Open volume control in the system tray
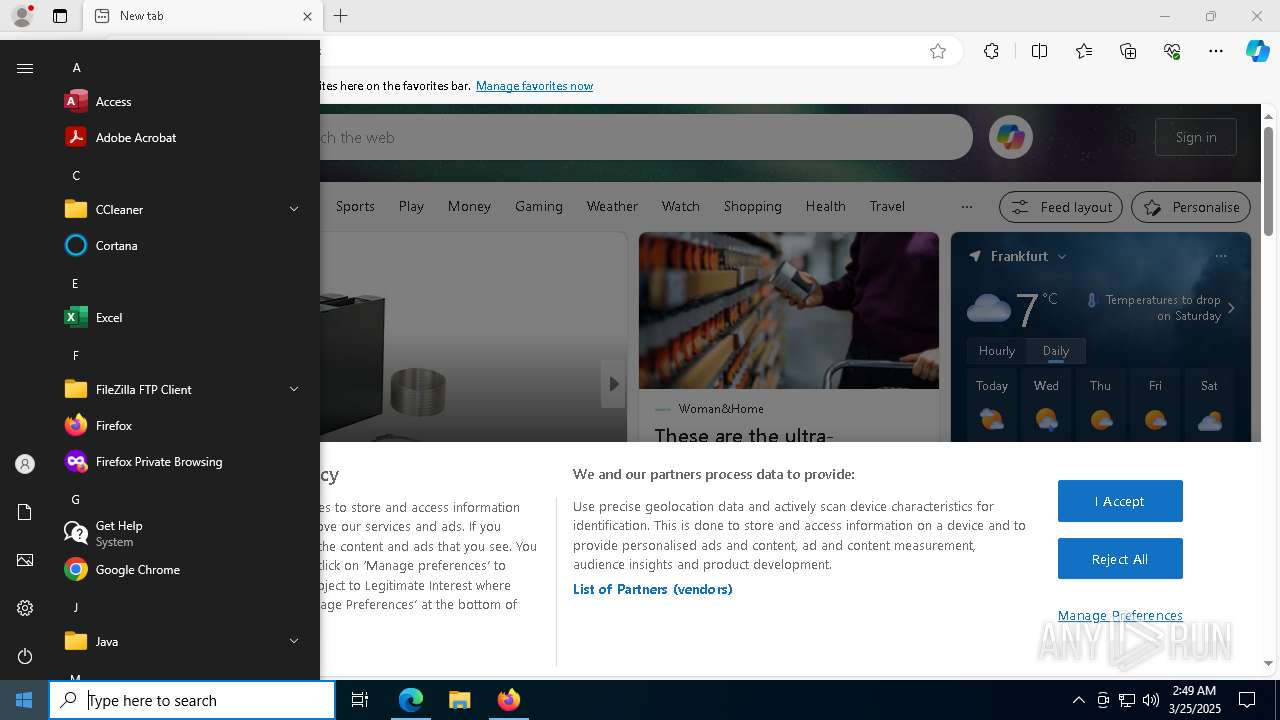This screenshot has width=1280, height=720. (x=1151, y=700)
